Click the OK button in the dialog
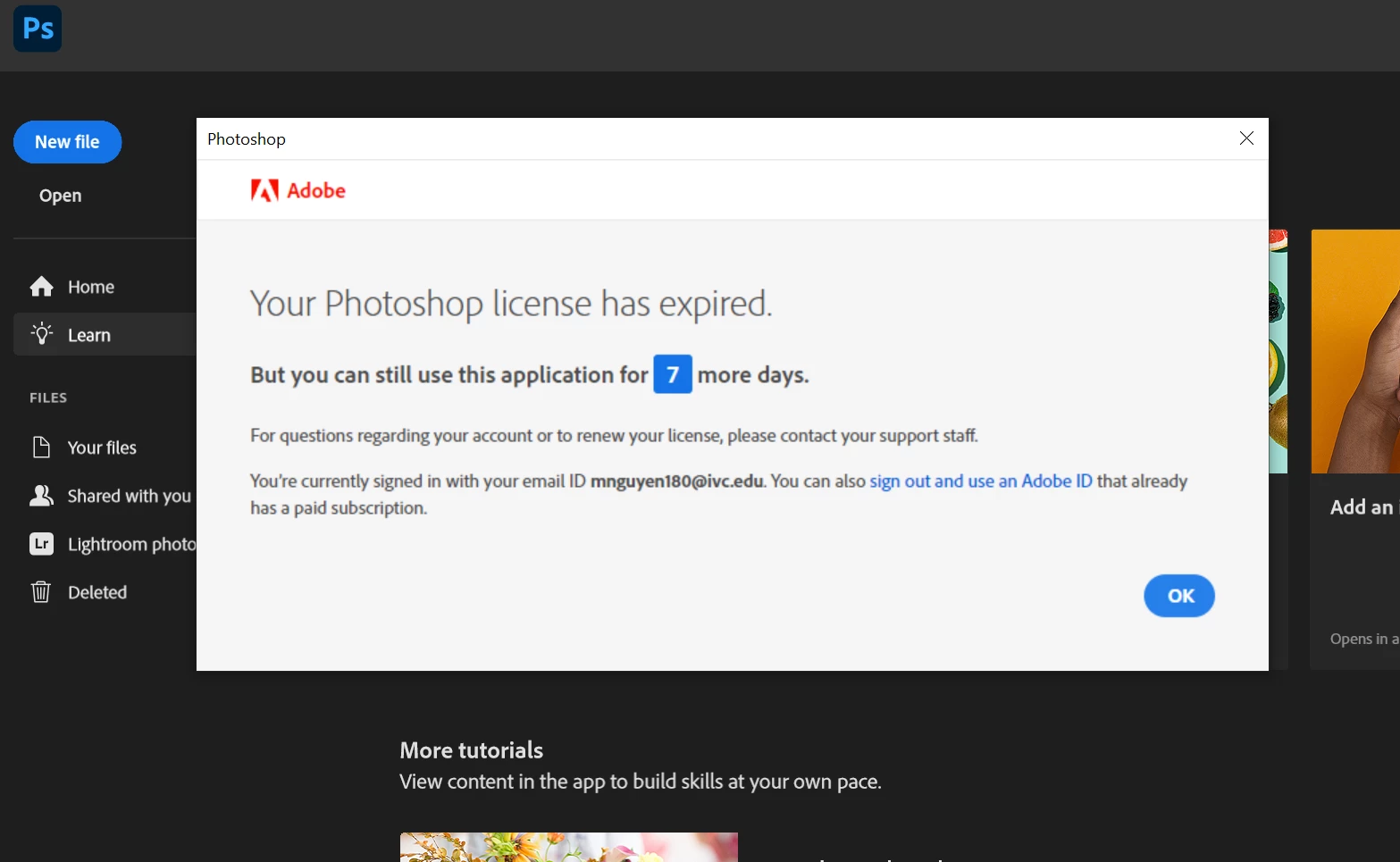Viewport: 1400px width, 862px height. pyautogui.click(x=1179, y=596)
